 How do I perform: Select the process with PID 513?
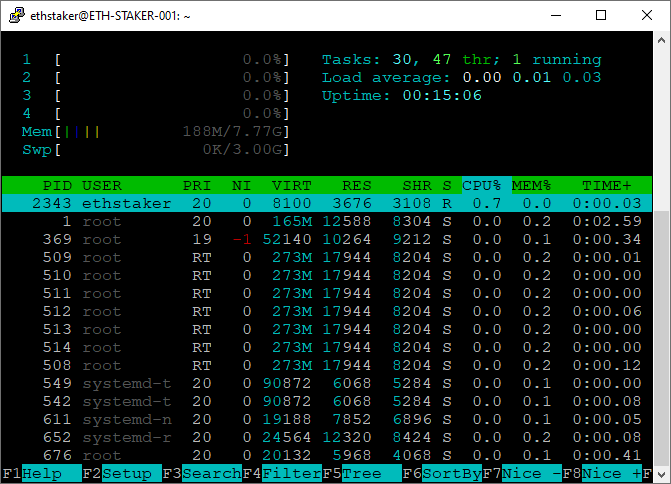tap(327, 329)
